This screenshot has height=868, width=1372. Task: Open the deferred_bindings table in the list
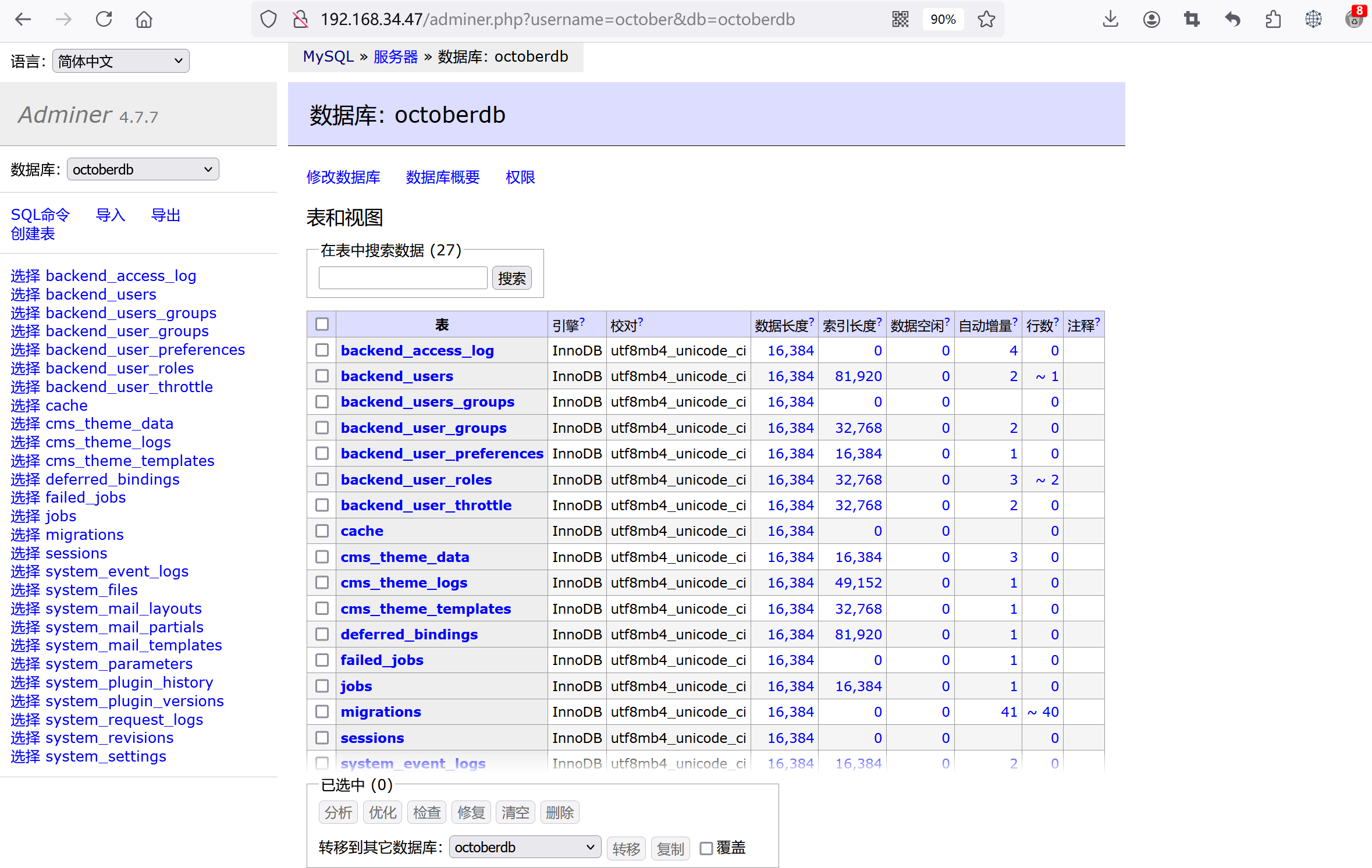pyautogui.click(x=409, y=634)
